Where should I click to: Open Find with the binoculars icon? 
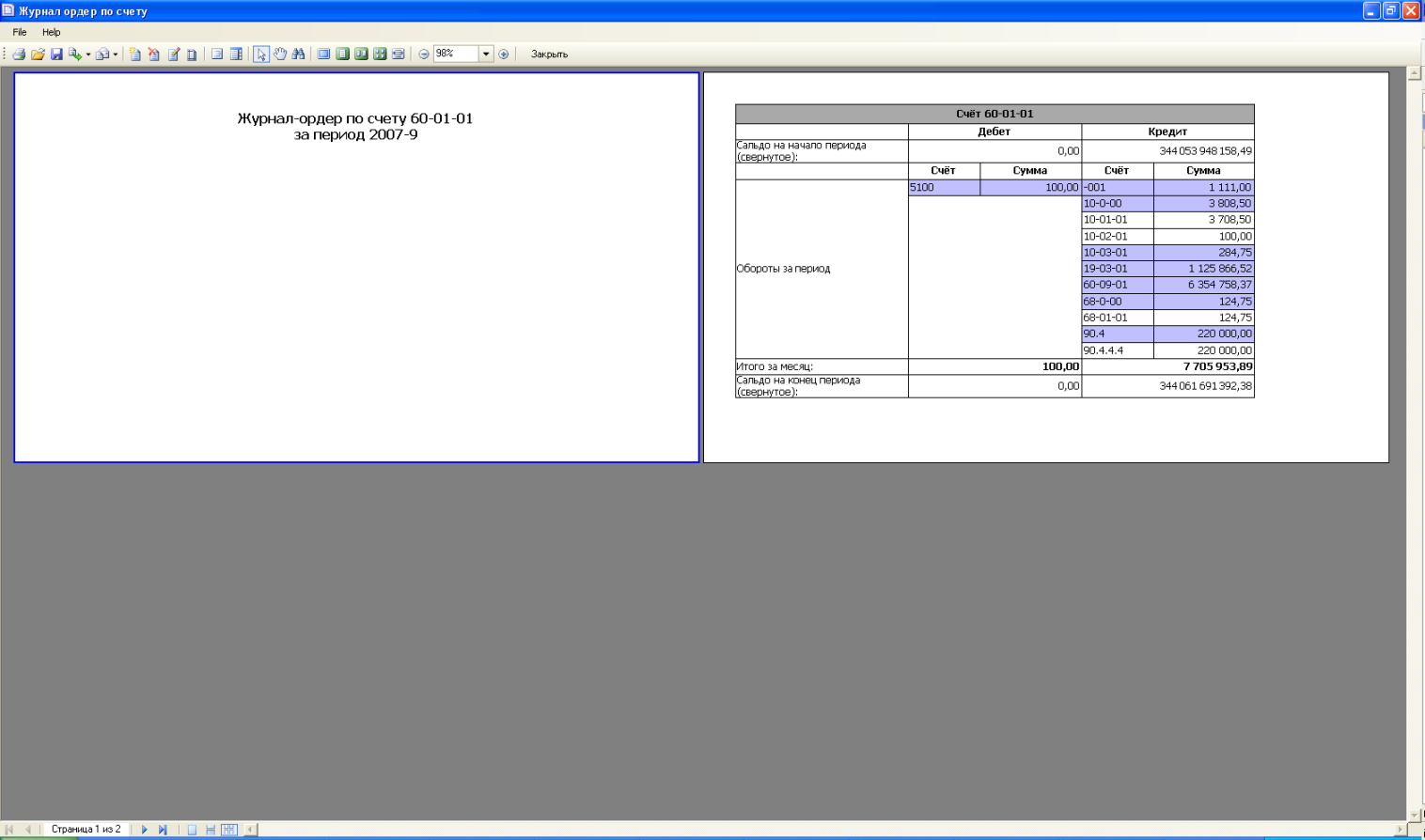tap(298, 54)
